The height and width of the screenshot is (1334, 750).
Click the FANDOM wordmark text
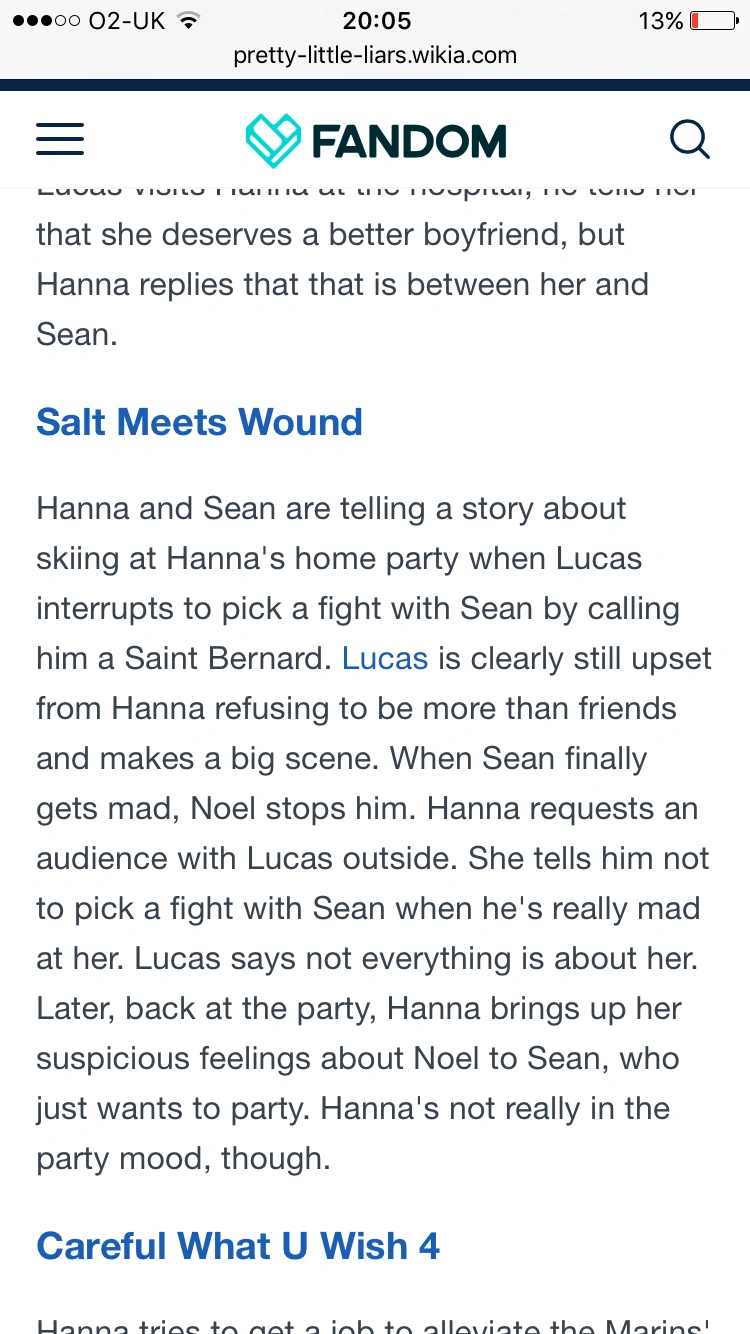point(409,141)
